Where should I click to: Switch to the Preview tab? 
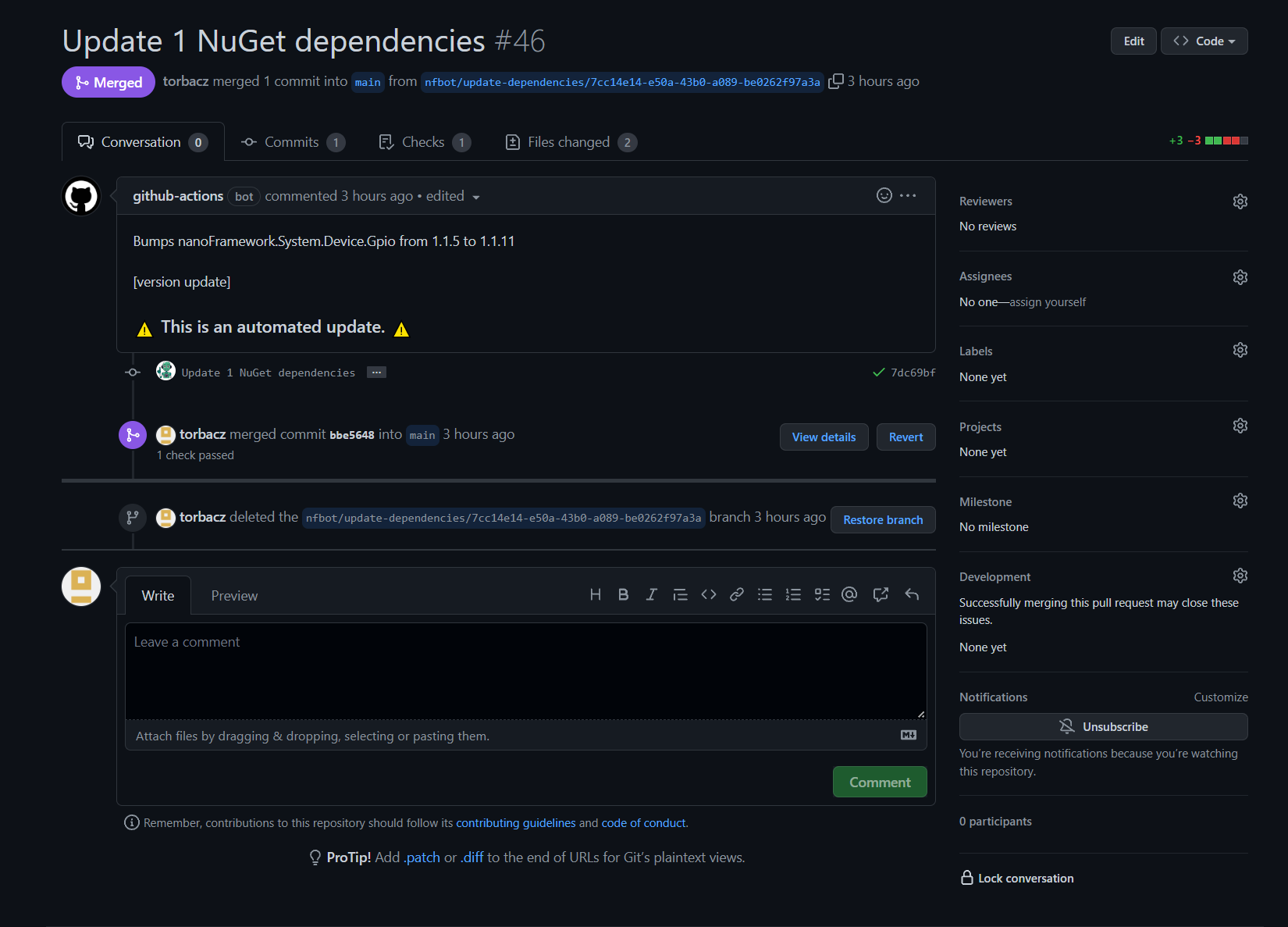pos(233,595)
